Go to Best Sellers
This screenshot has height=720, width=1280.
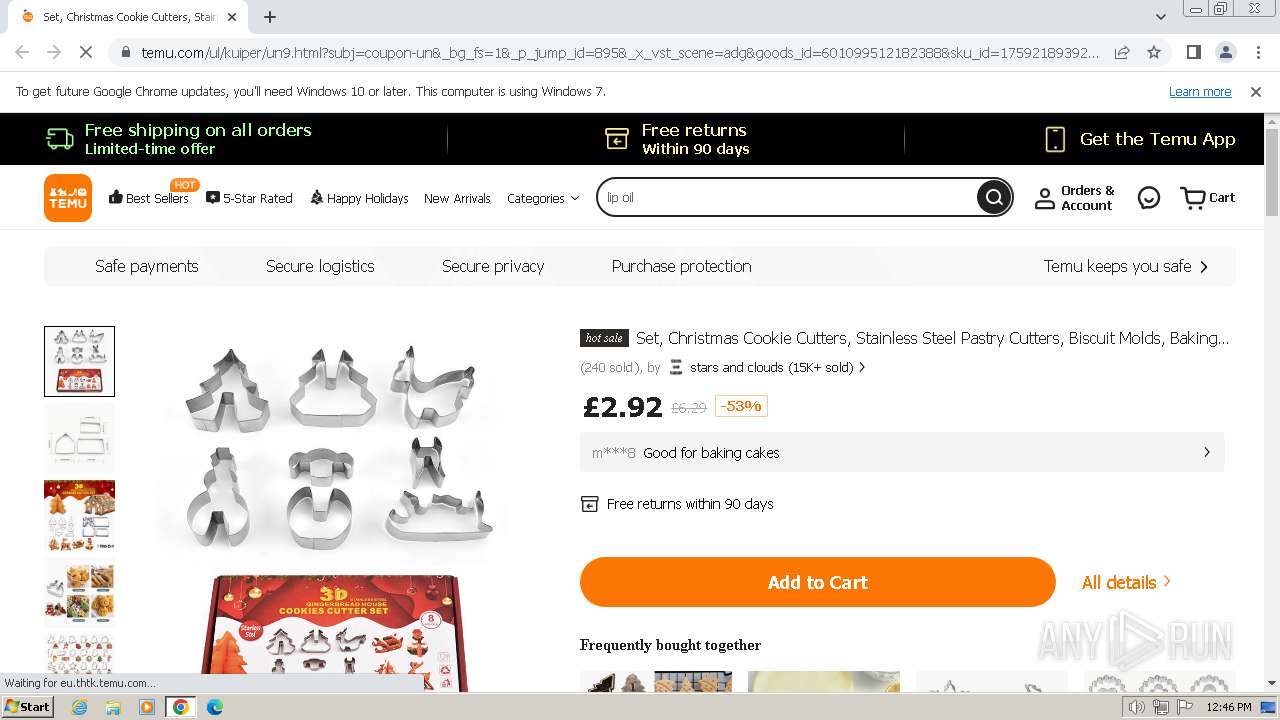point(149,198)
